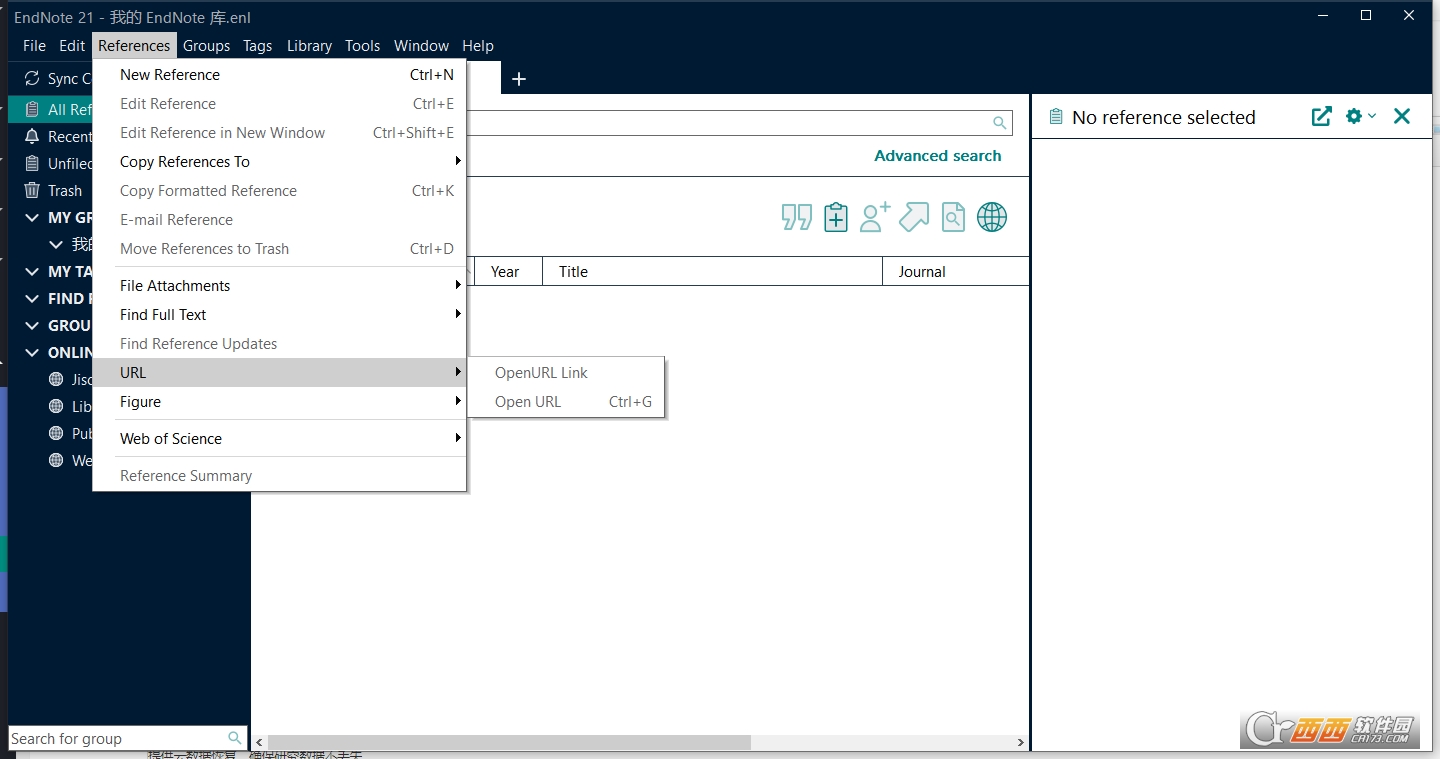Click the globe icon beside Jisc
The height and width of the screenshot is (759, 1440).
(57, 380)
